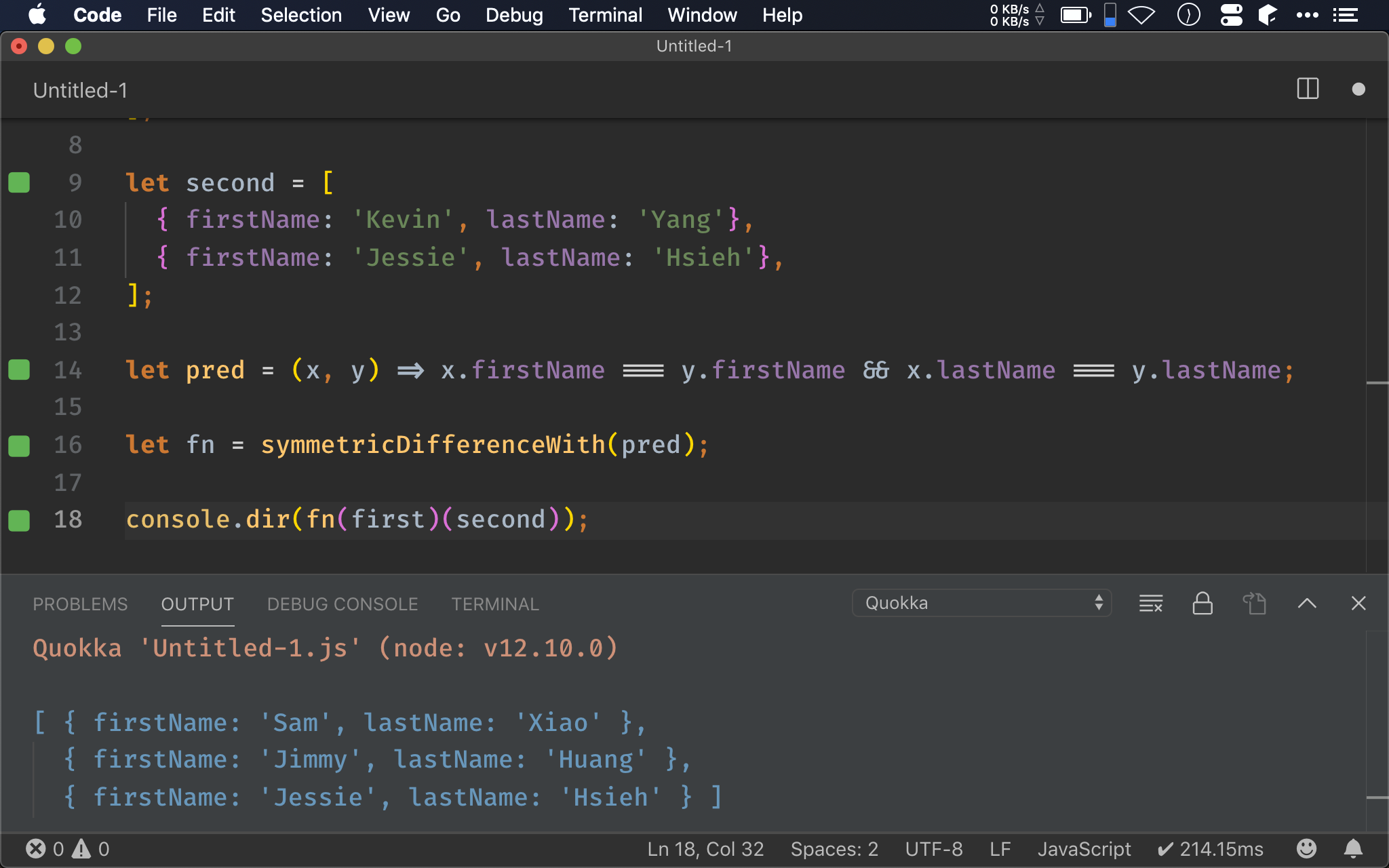Click on the 'Kevin' string in line 10
1389x868 pixels.
click(x=404, y=220)
